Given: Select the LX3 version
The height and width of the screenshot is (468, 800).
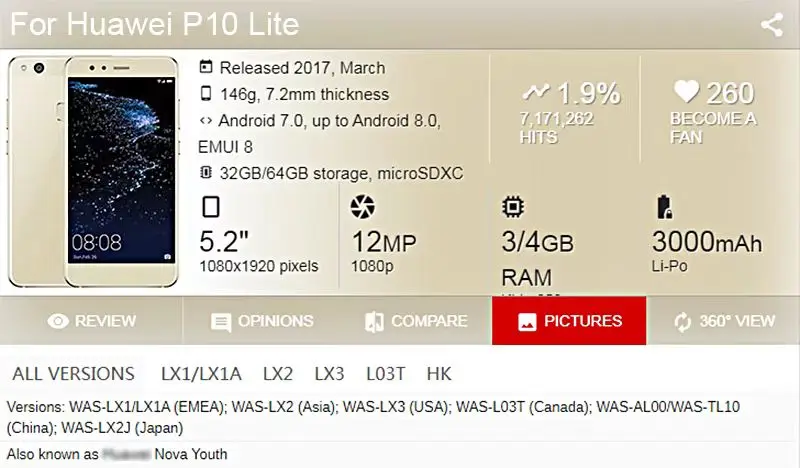Looking at the screenshot, I should pos(329,374).
